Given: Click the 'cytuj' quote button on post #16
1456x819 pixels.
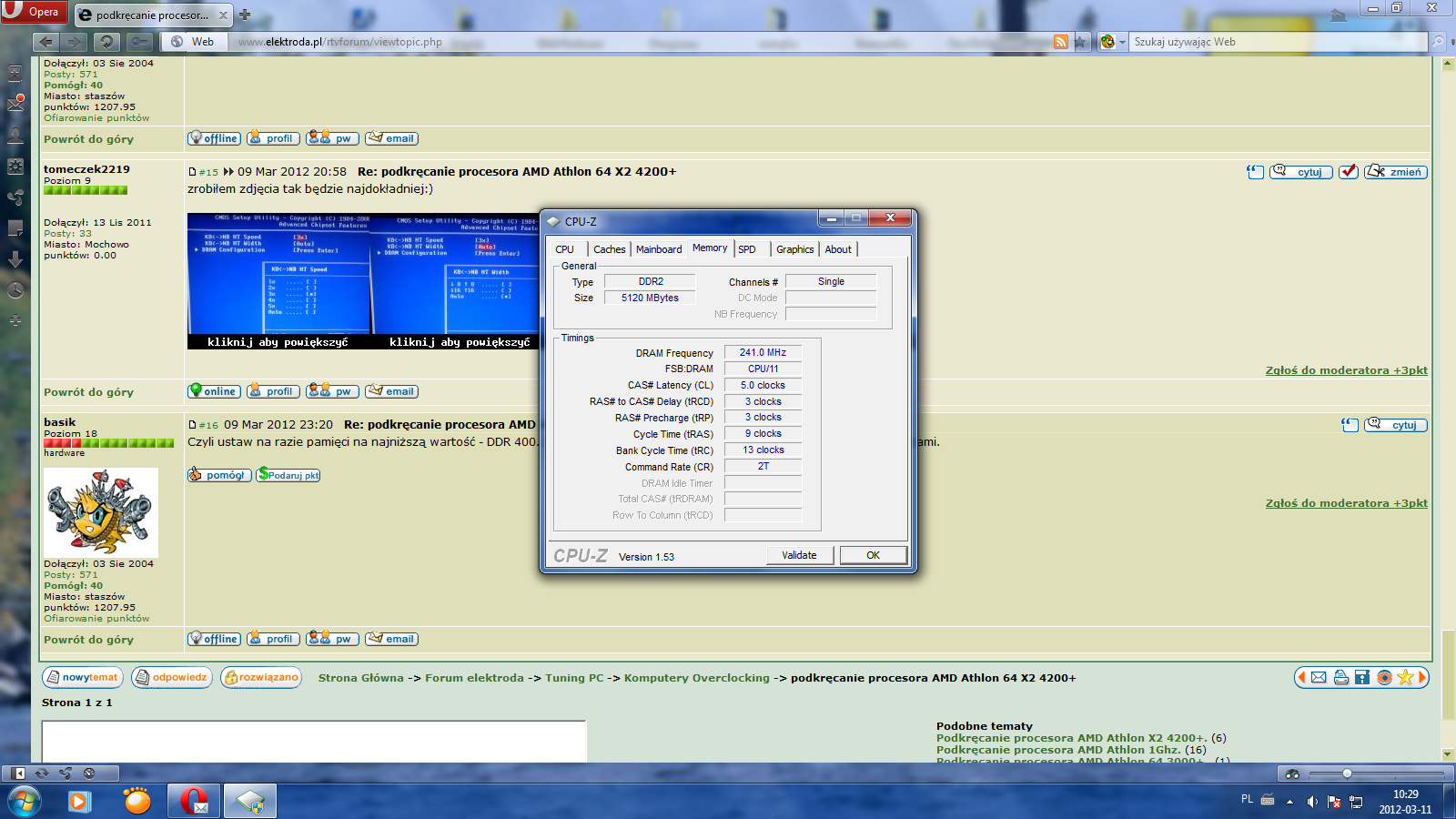Looking at the screenshot, I should (x=1396, y=425).
